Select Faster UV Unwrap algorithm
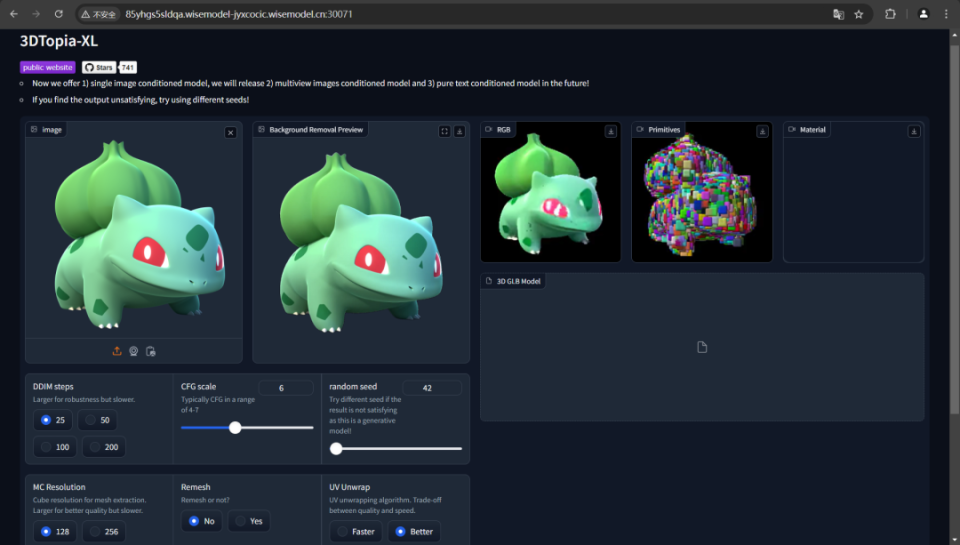Viewport: 960px width, 545px height. pyautogui.click(x=356, y=531)
